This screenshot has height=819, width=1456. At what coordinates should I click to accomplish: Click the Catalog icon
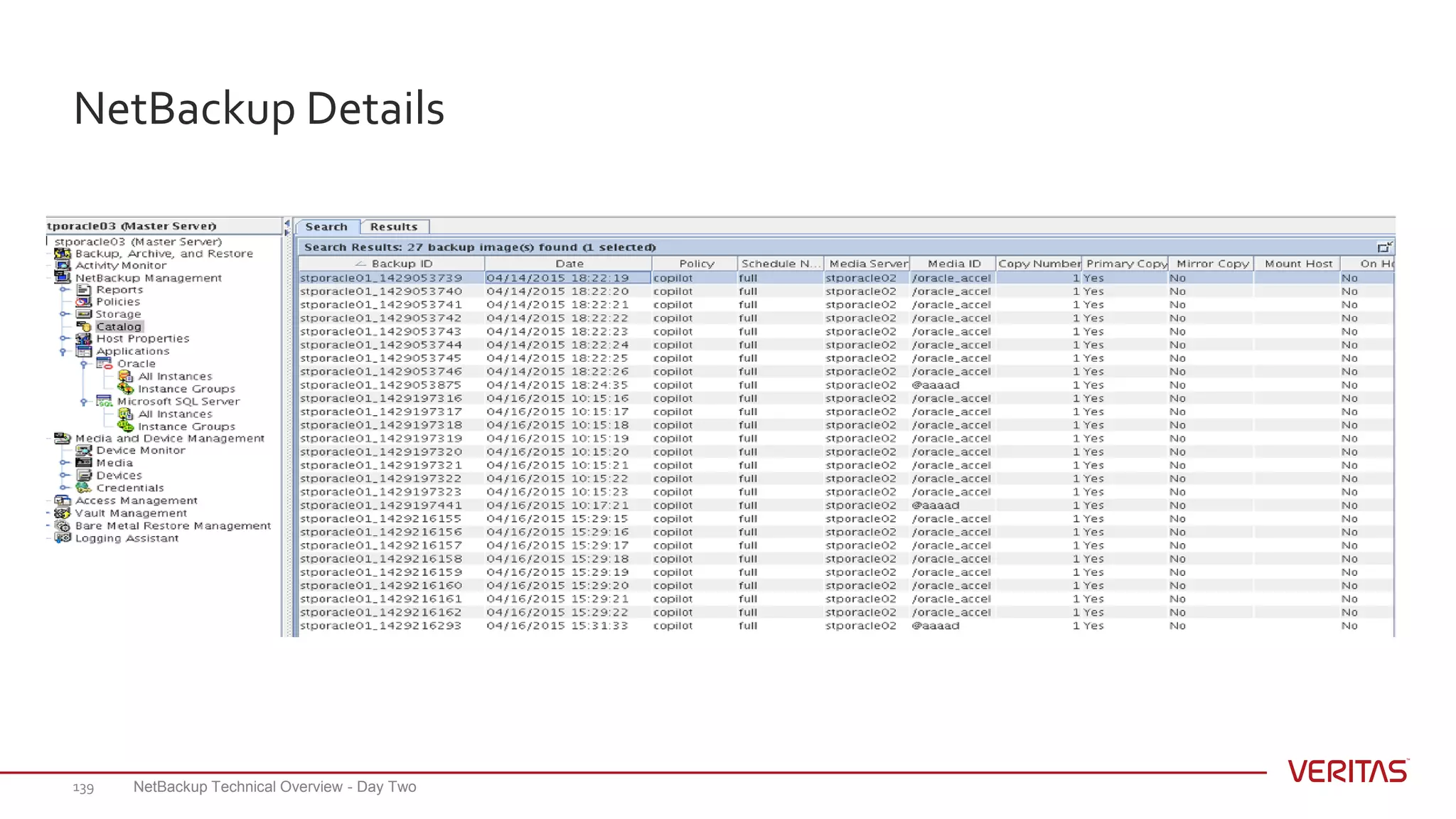[x=84, y=327]
